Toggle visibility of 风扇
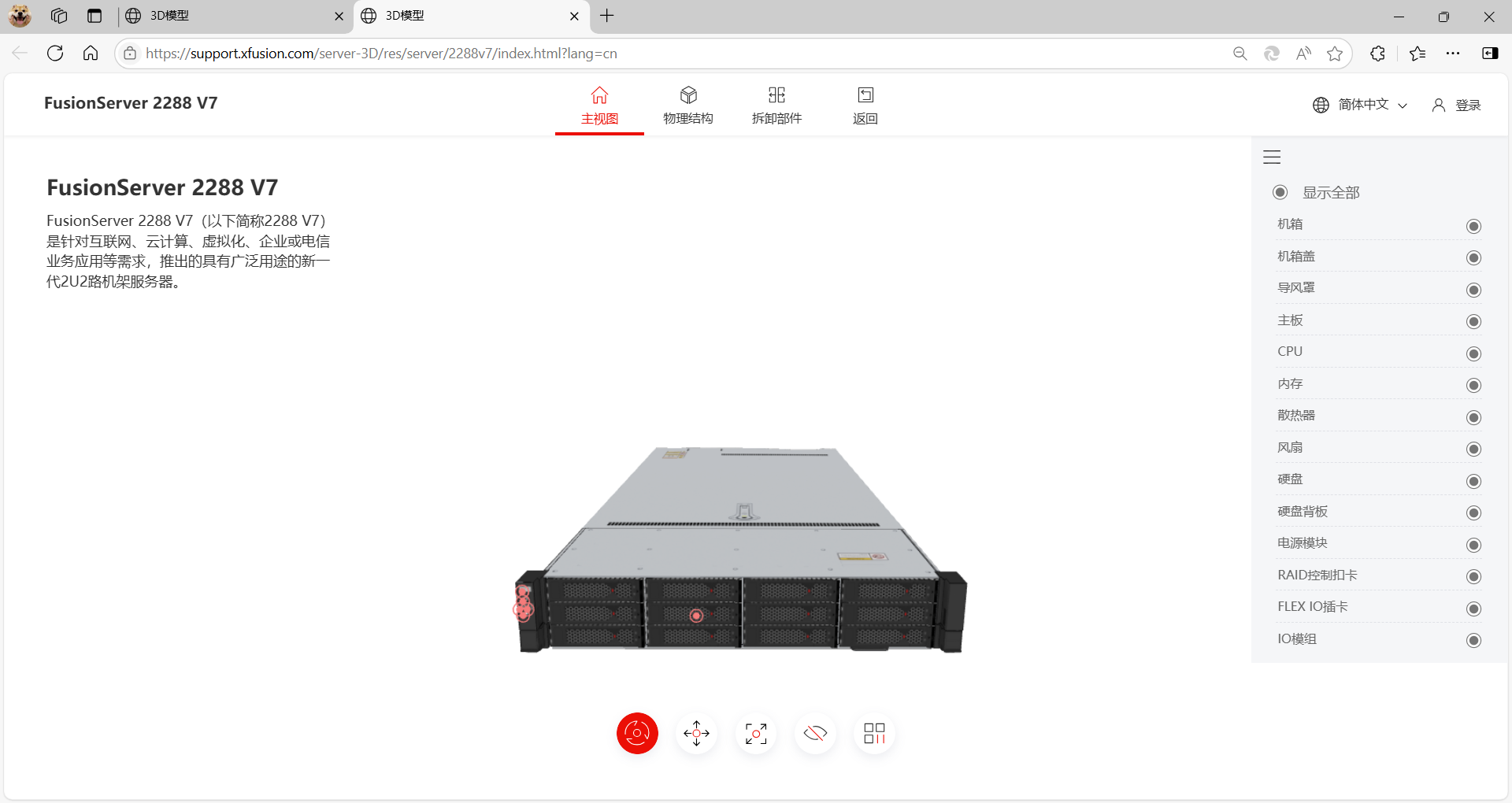The width and height of the screenshot is (1512, 803). point(1474,450)
